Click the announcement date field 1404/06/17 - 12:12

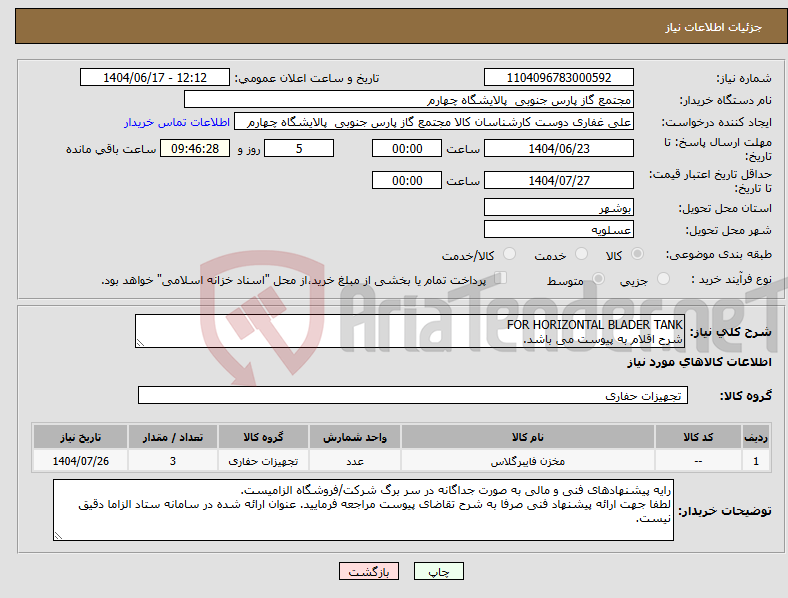(155, 77)
